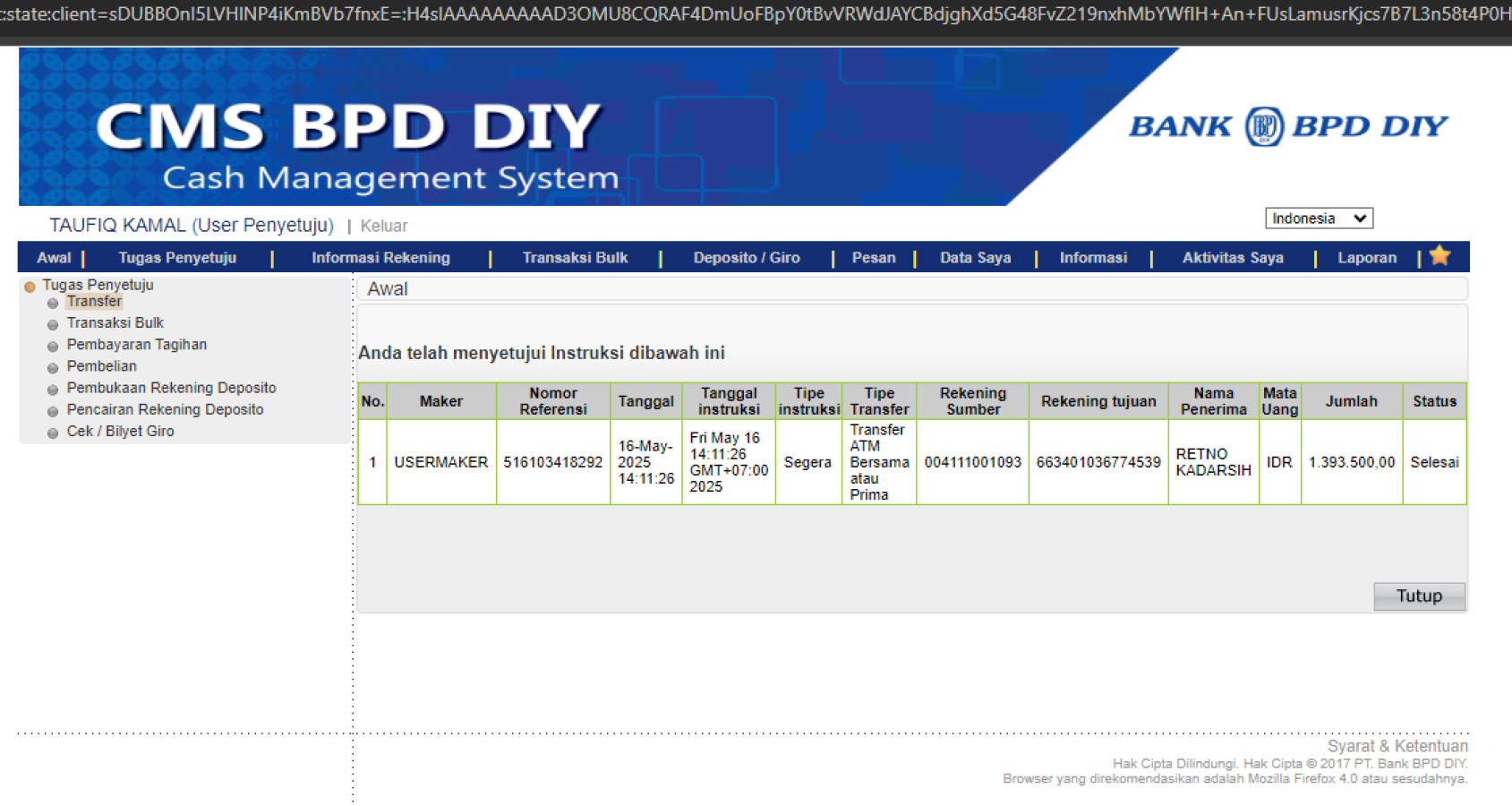The width and height of the screenshot is (1512, 806).
Task: Click the date 16-May-2025 14:11:26 cell
Action: [645, 462]
